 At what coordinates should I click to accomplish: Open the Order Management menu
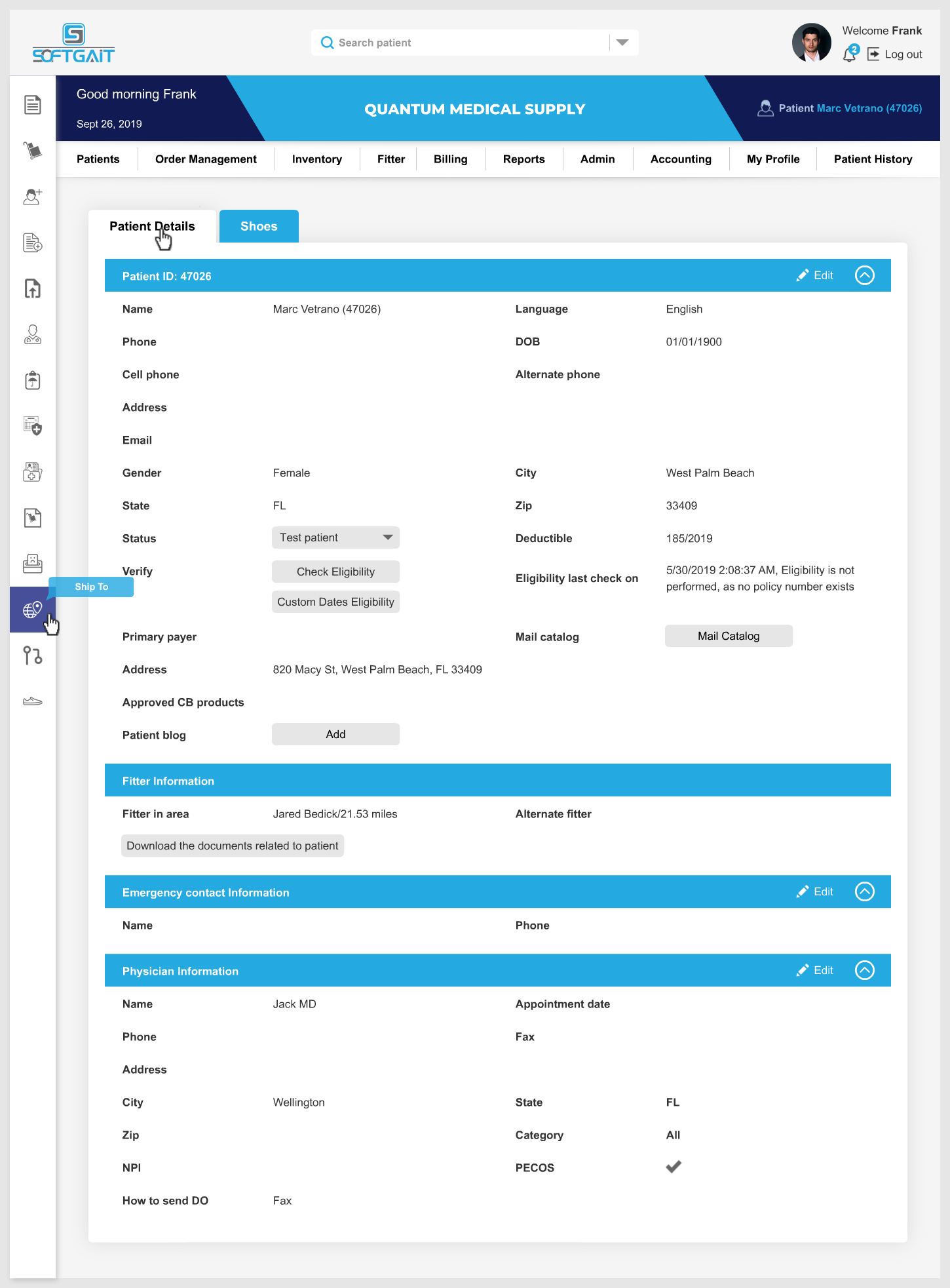[x=206, y=159]
